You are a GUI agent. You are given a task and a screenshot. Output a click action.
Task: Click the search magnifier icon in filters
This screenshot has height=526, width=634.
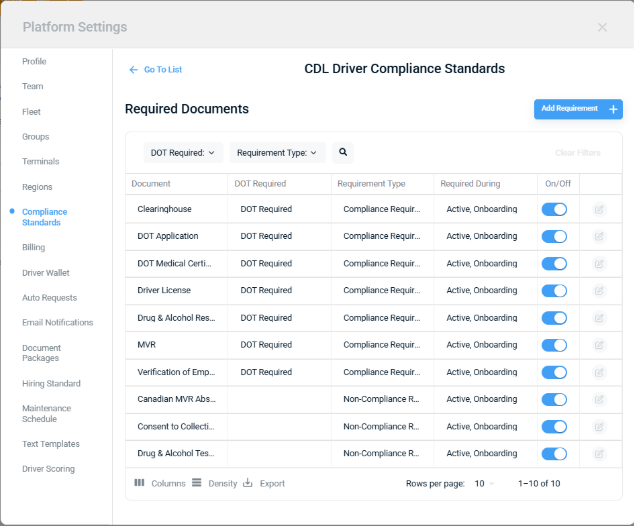(343, 153)
